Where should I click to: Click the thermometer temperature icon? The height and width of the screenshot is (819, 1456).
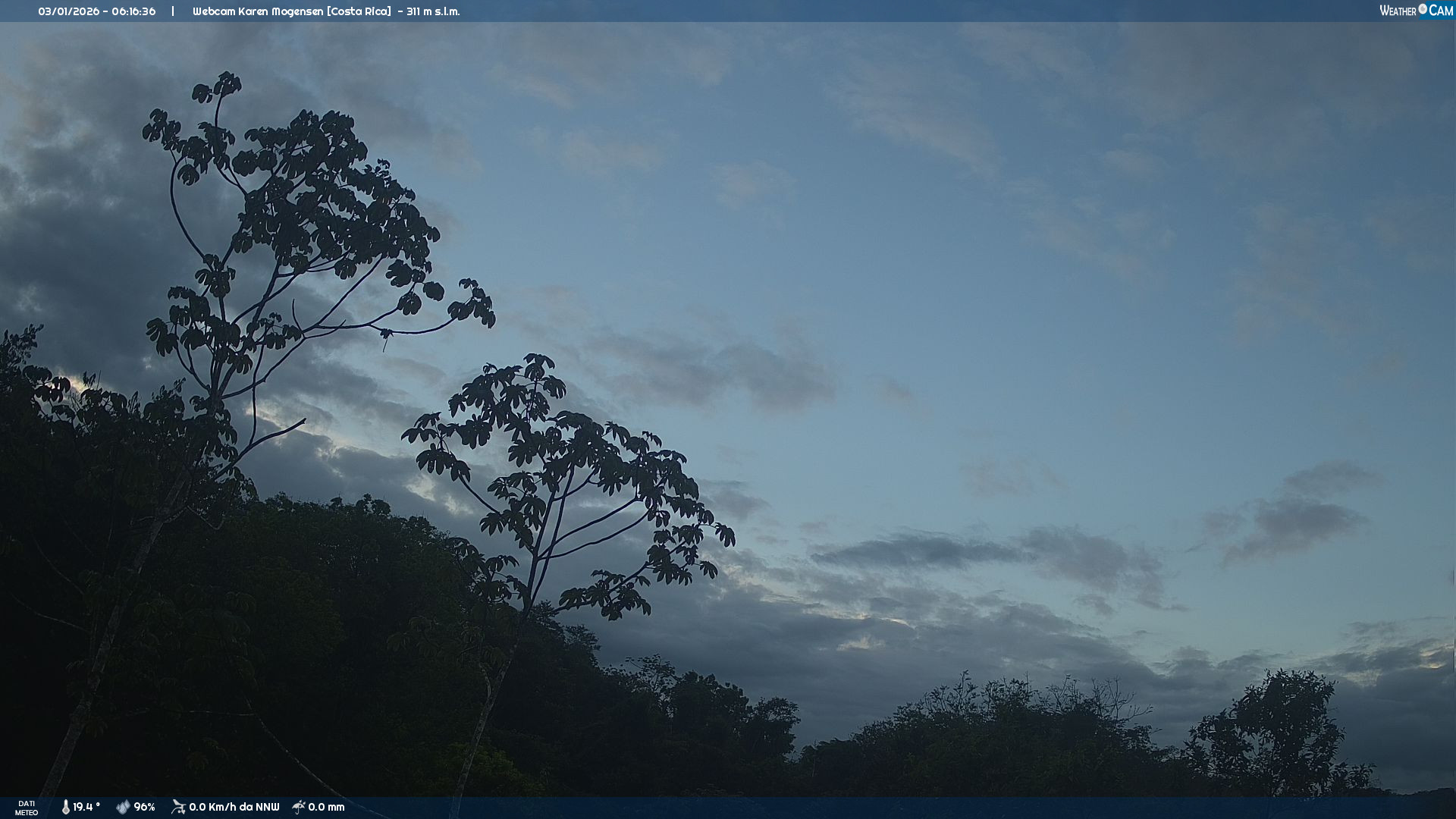(66, 807)
